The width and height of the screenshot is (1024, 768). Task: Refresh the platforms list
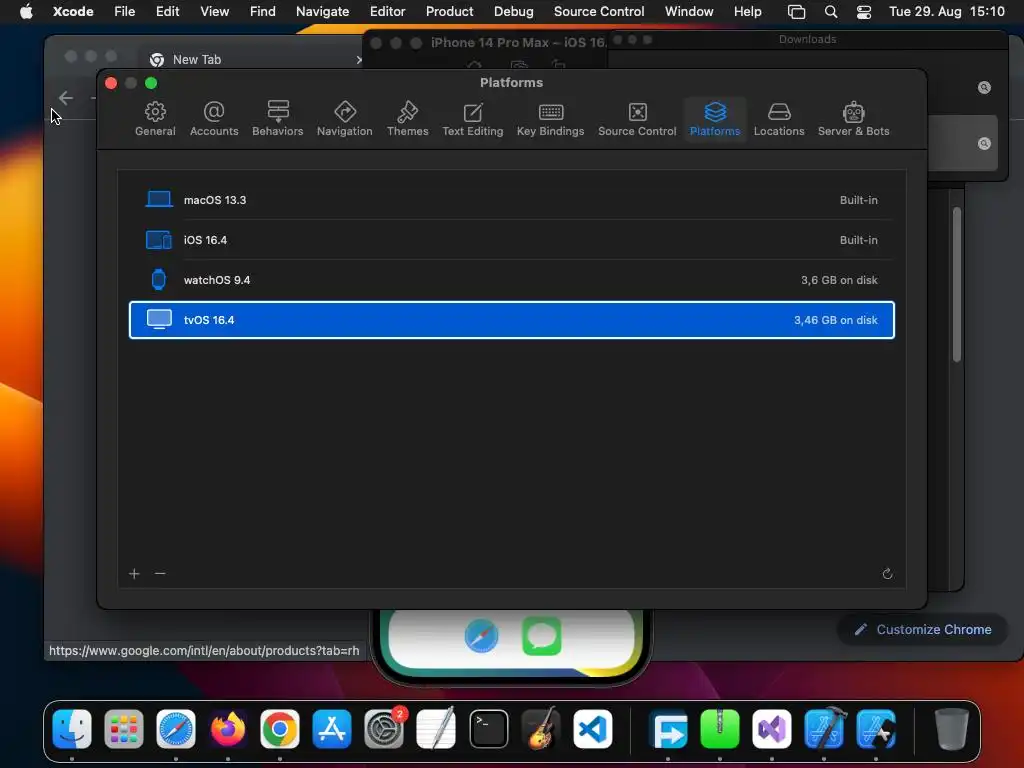pyautogui.click(x=887, y=573)
